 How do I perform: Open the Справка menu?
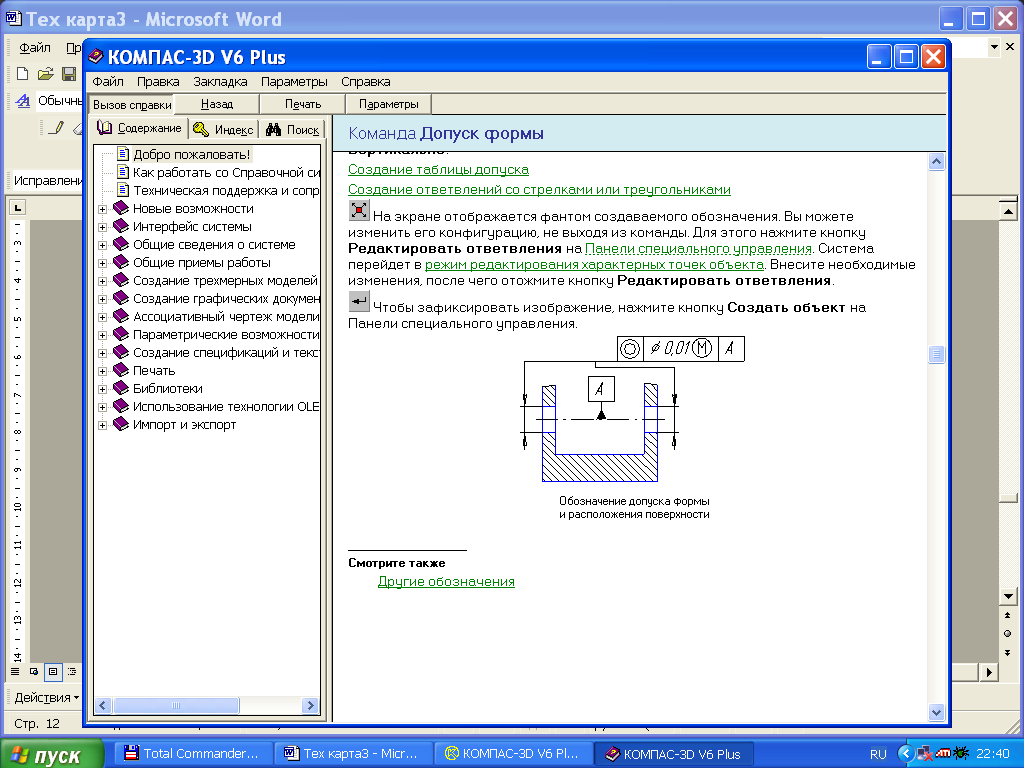click(x=366, y=82)
